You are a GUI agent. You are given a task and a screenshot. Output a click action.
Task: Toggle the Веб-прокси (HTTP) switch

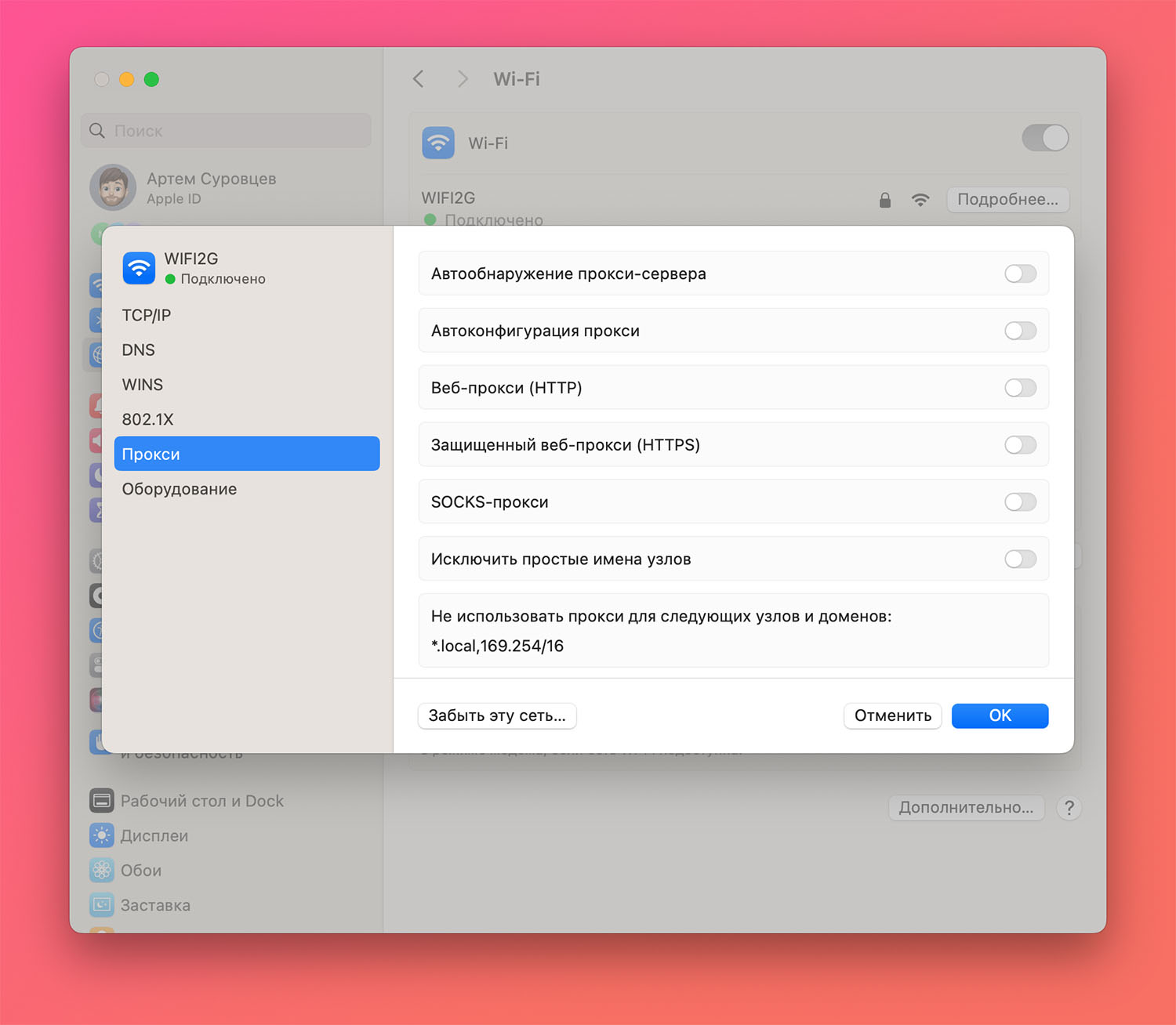pyautogui.click(x=1021, y=388)
